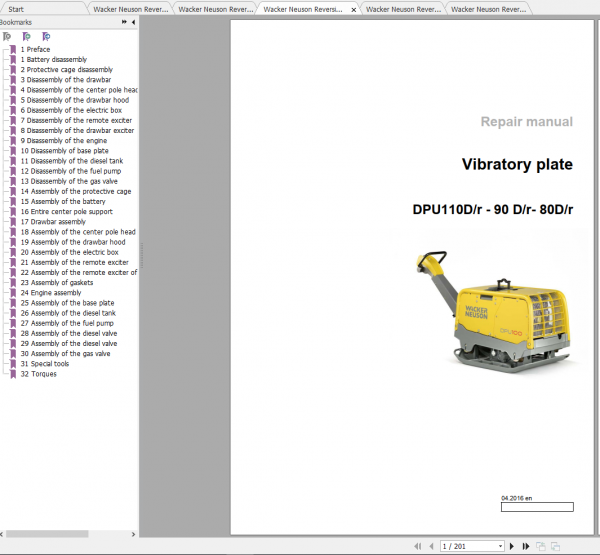This screenshot has height=555, width=600.
Task: Open bookmark 10 Disassembly of base plate
Action: click(65, 151)
